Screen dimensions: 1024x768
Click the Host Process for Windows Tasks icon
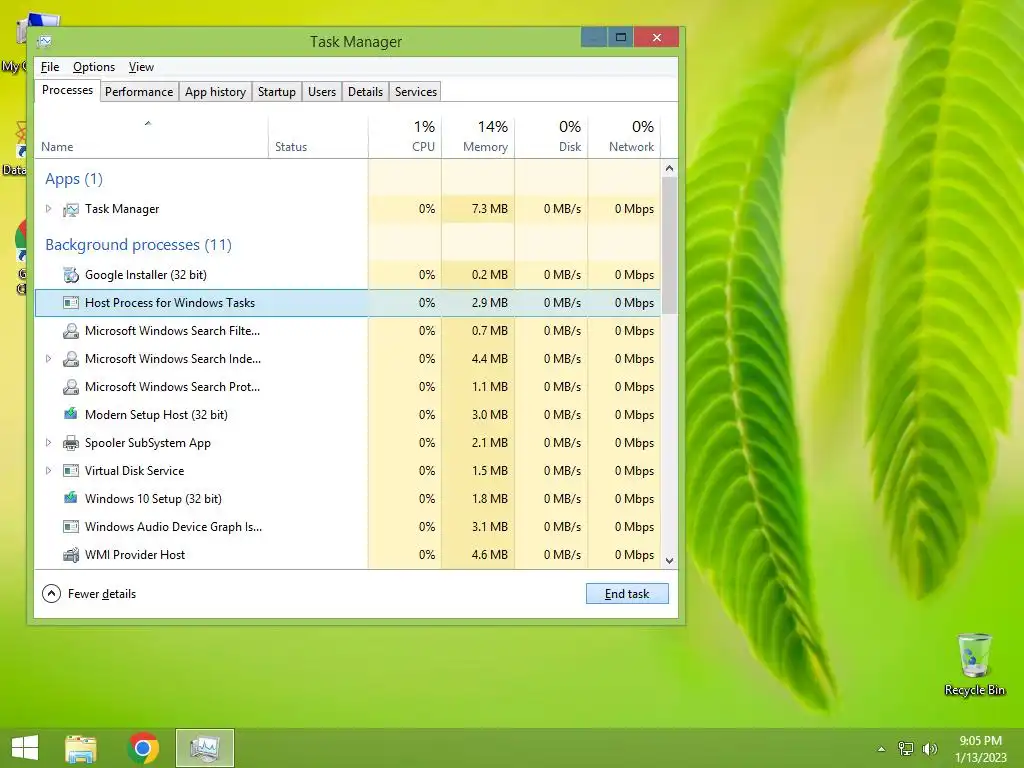tap(71, 303)
